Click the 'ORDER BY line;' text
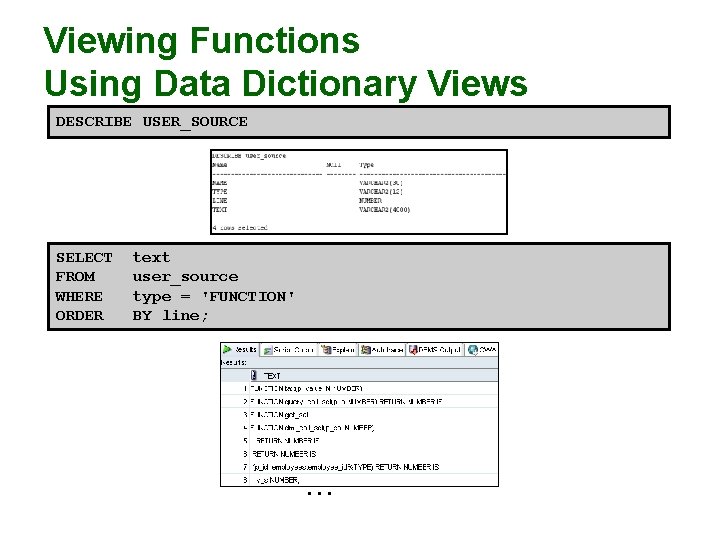Image resolution: width=720 pixels, height=540 pixels. pos(132,316)
